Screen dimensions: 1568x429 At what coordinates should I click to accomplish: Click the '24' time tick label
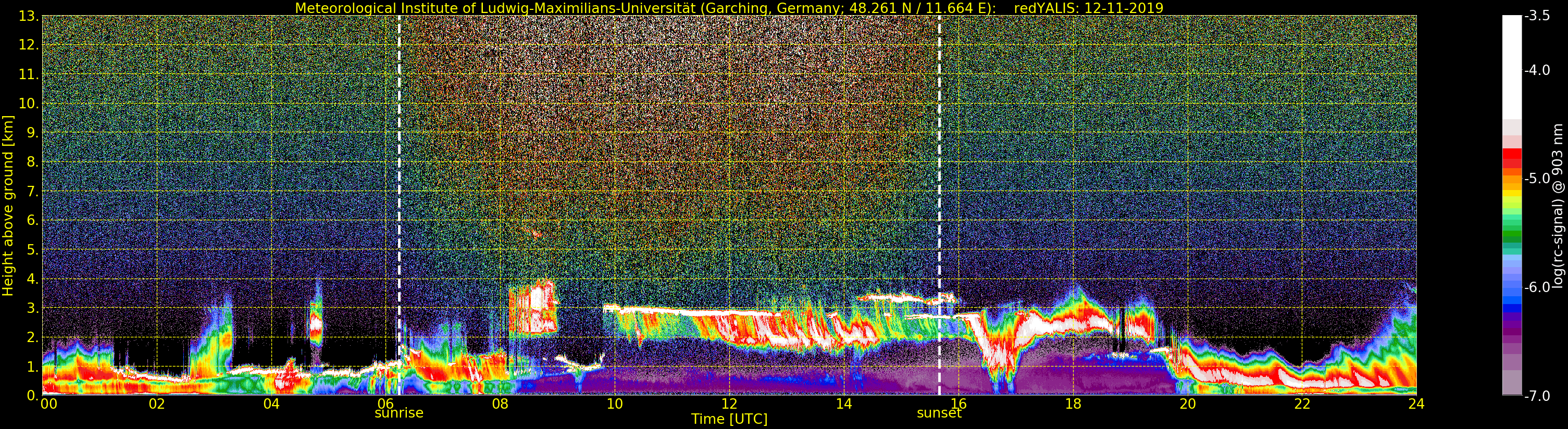1416,404
